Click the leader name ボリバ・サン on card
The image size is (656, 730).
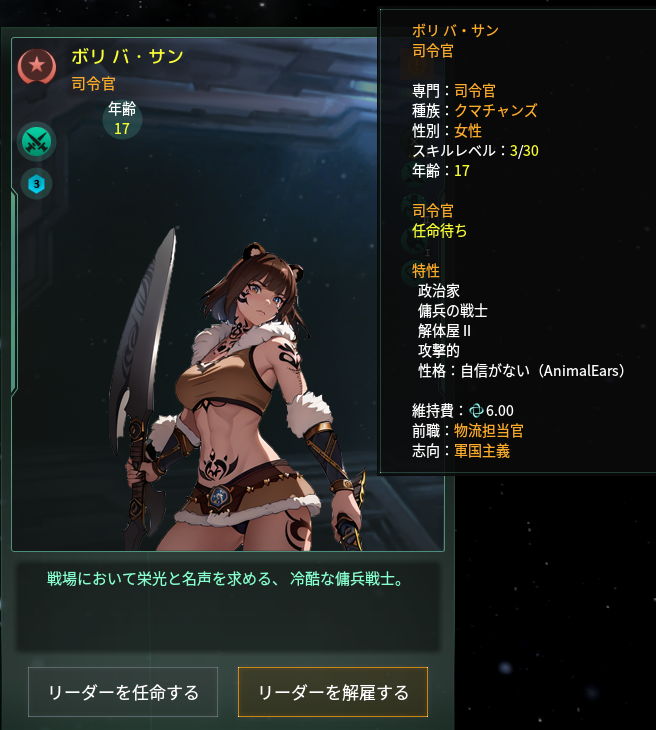pos(127,57)
